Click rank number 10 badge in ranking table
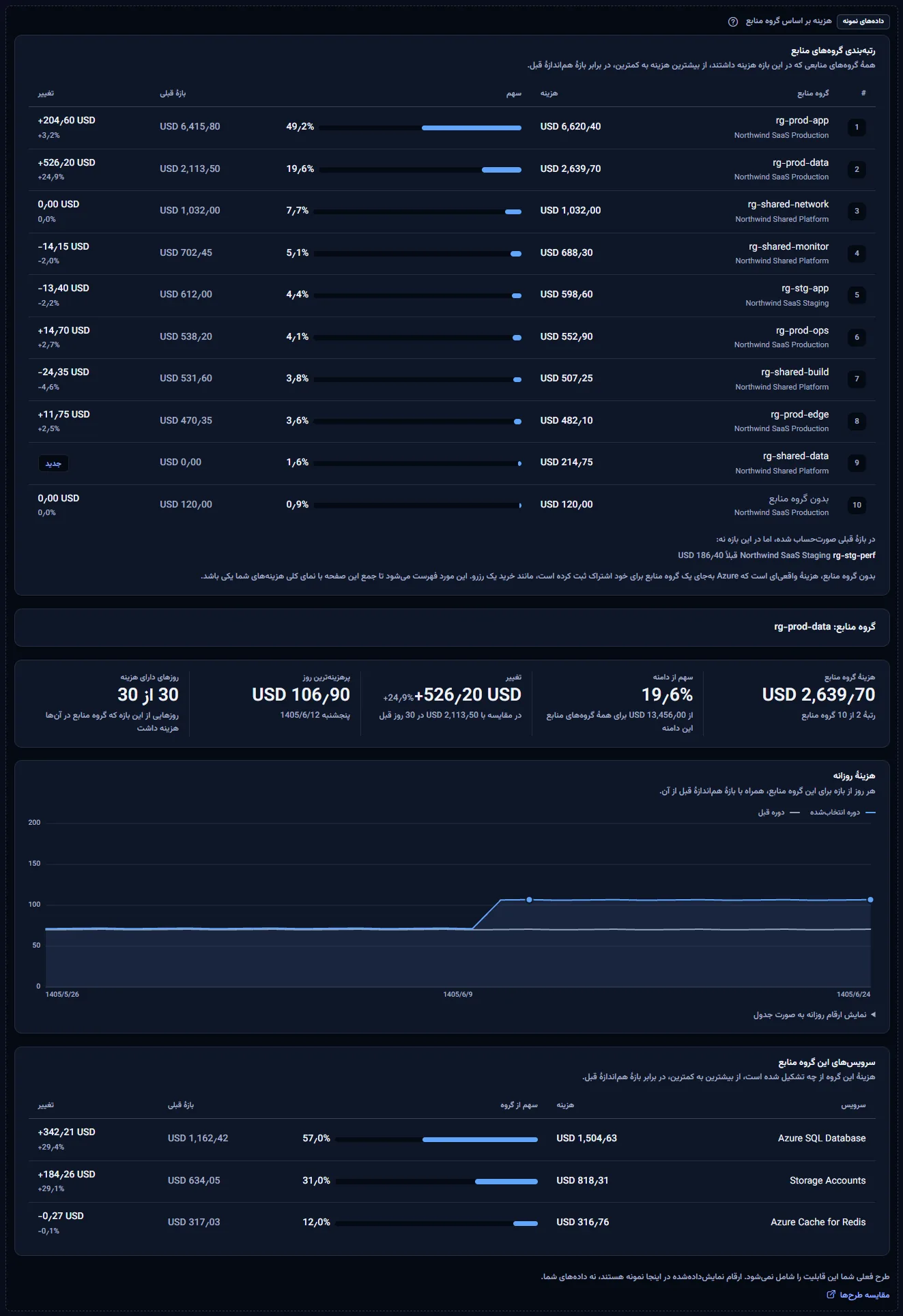Image resolution: width=903 pixels, height=1316 pixels. [x=857, y=506]
